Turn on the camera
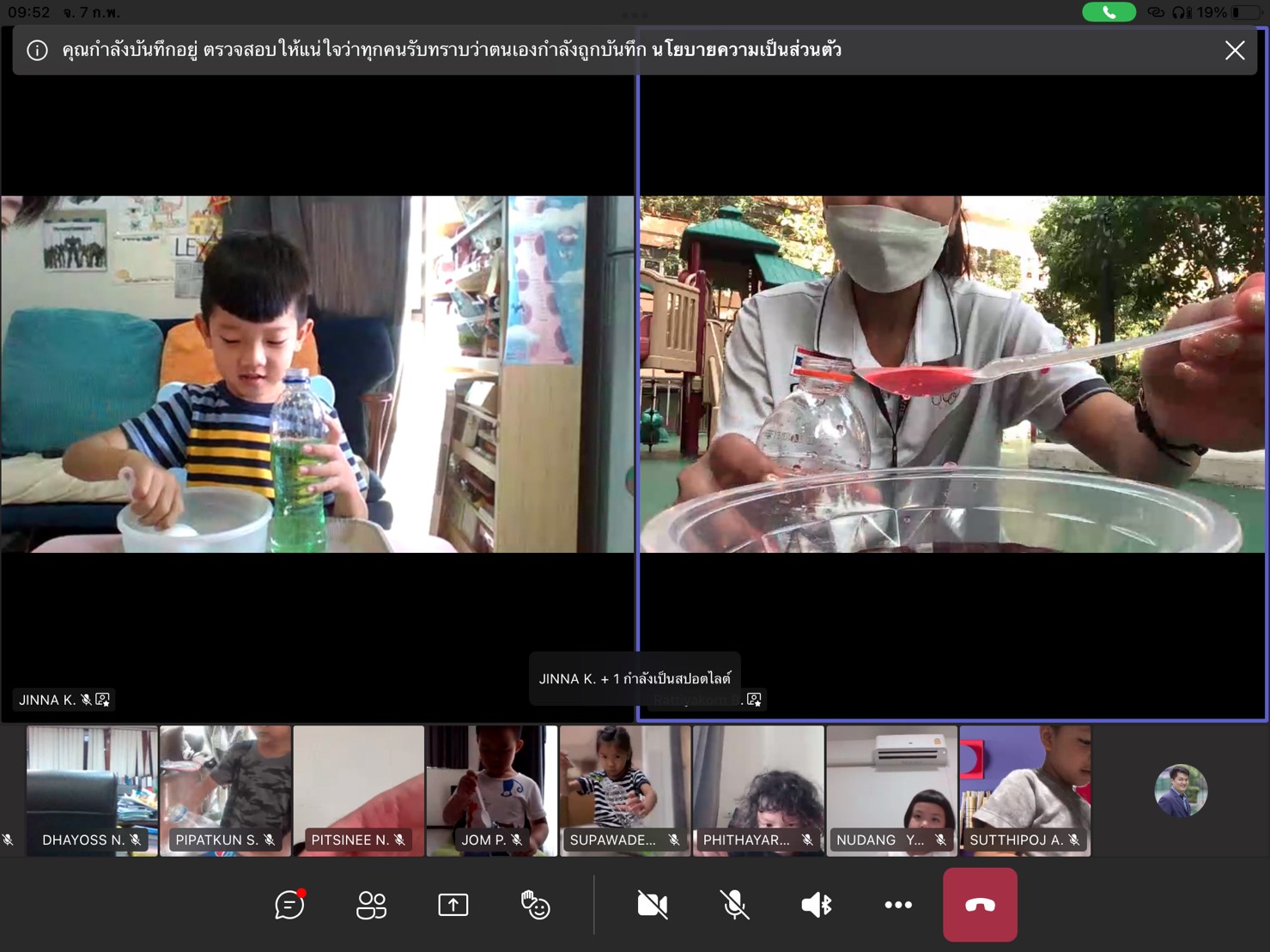 click(653, 905)
